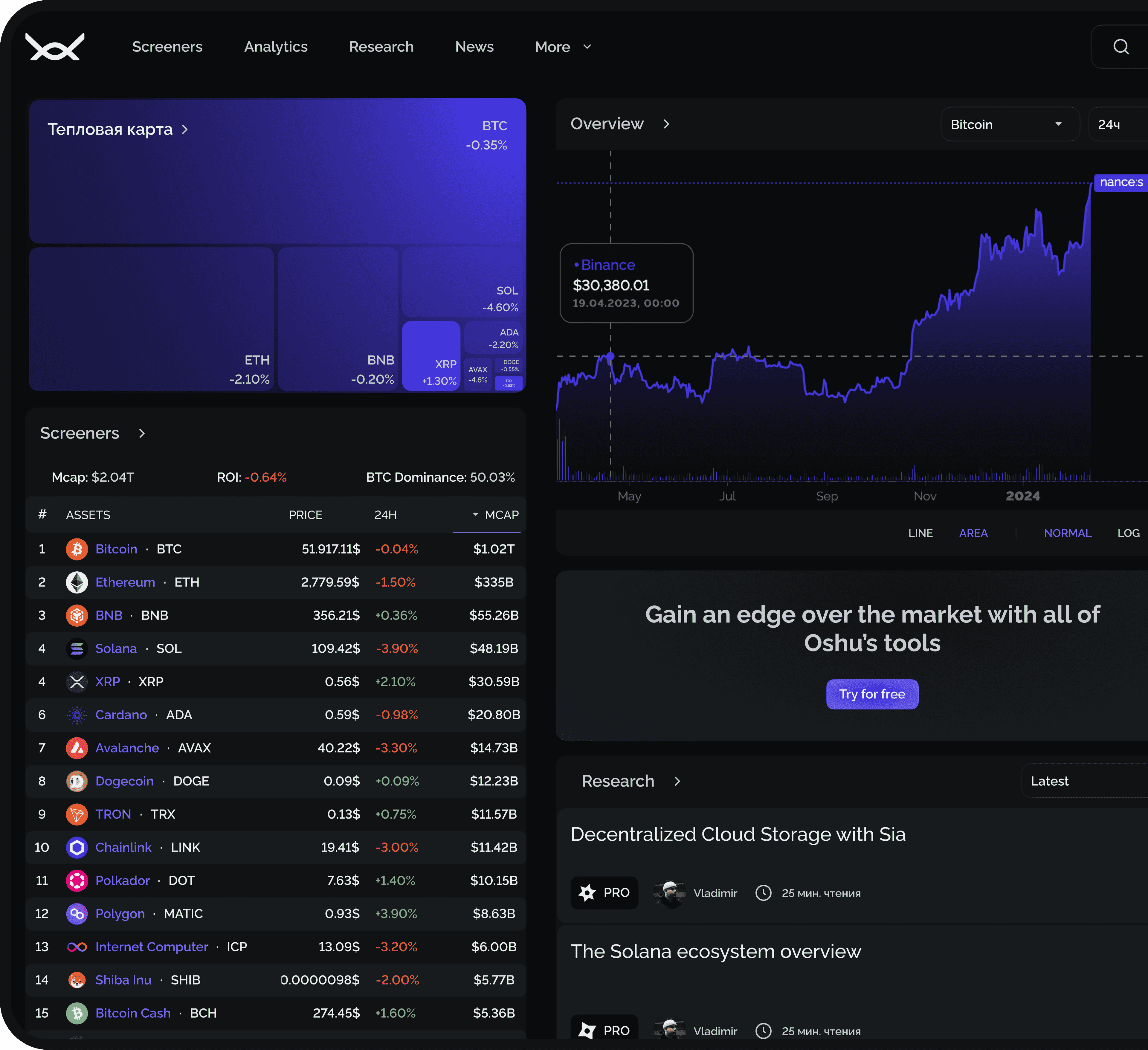The width and height of the screenshot is (1148, 1050).
Task: Open the Research section chevron
Action: pos(677,781)
